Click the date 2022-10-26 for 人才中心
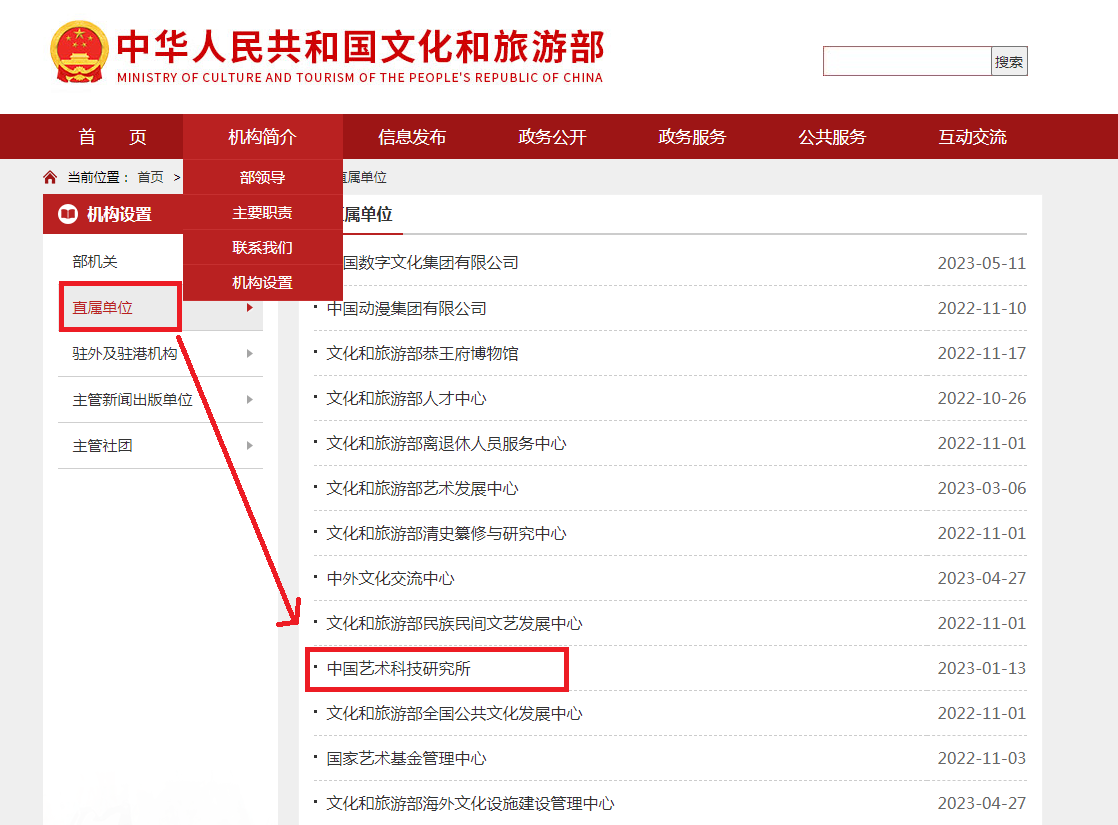Image resolution: width=1118 pixels, height=825 pixels. click(x=982, y=398)
